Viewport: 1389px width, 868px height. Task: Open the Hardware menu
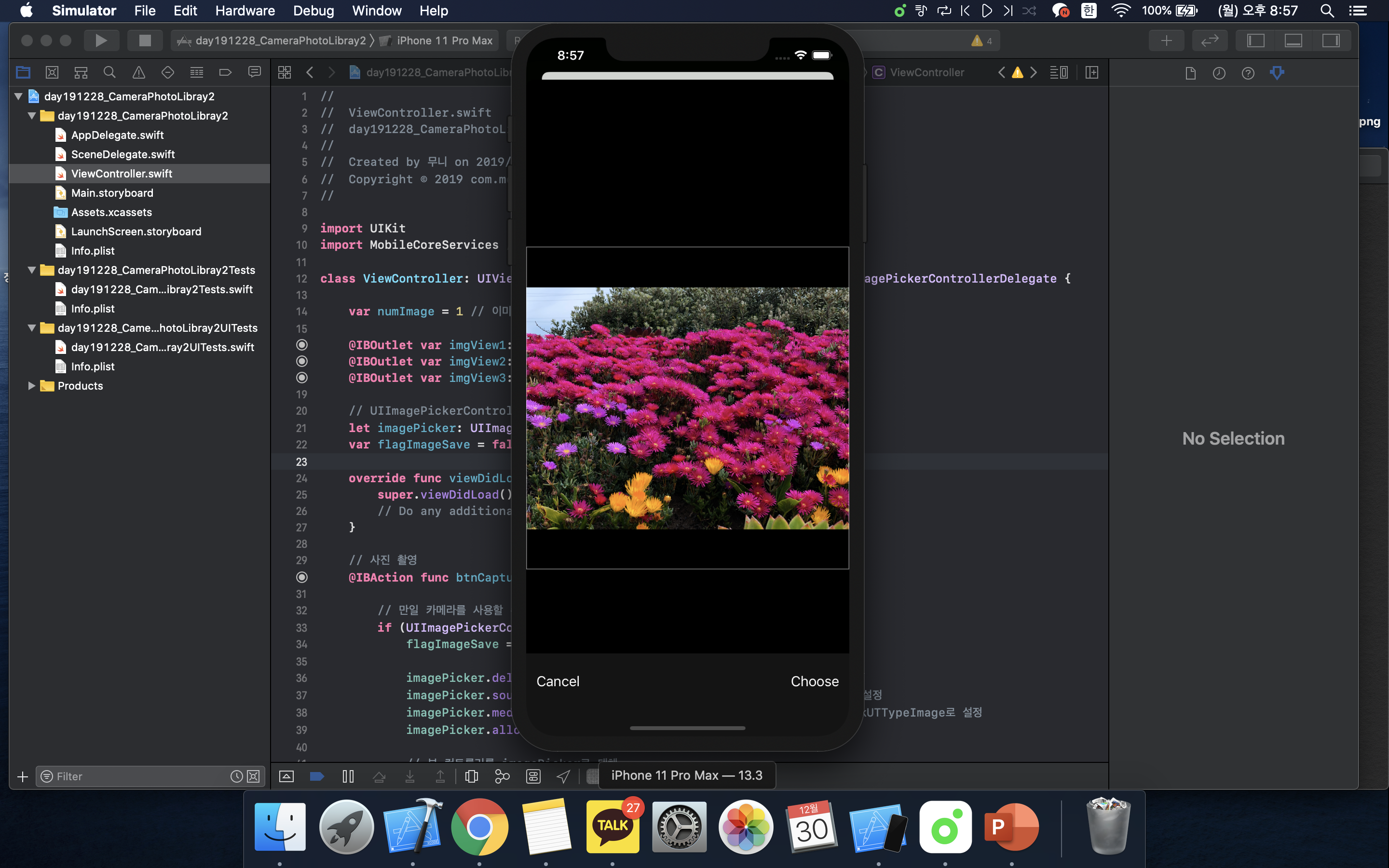coord(245,10)
